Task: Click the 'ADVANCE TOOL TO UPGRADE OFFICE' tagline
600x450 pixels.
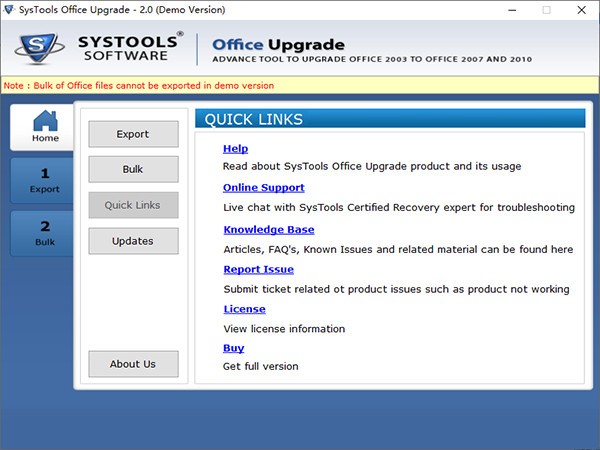Action: point(372,59)
